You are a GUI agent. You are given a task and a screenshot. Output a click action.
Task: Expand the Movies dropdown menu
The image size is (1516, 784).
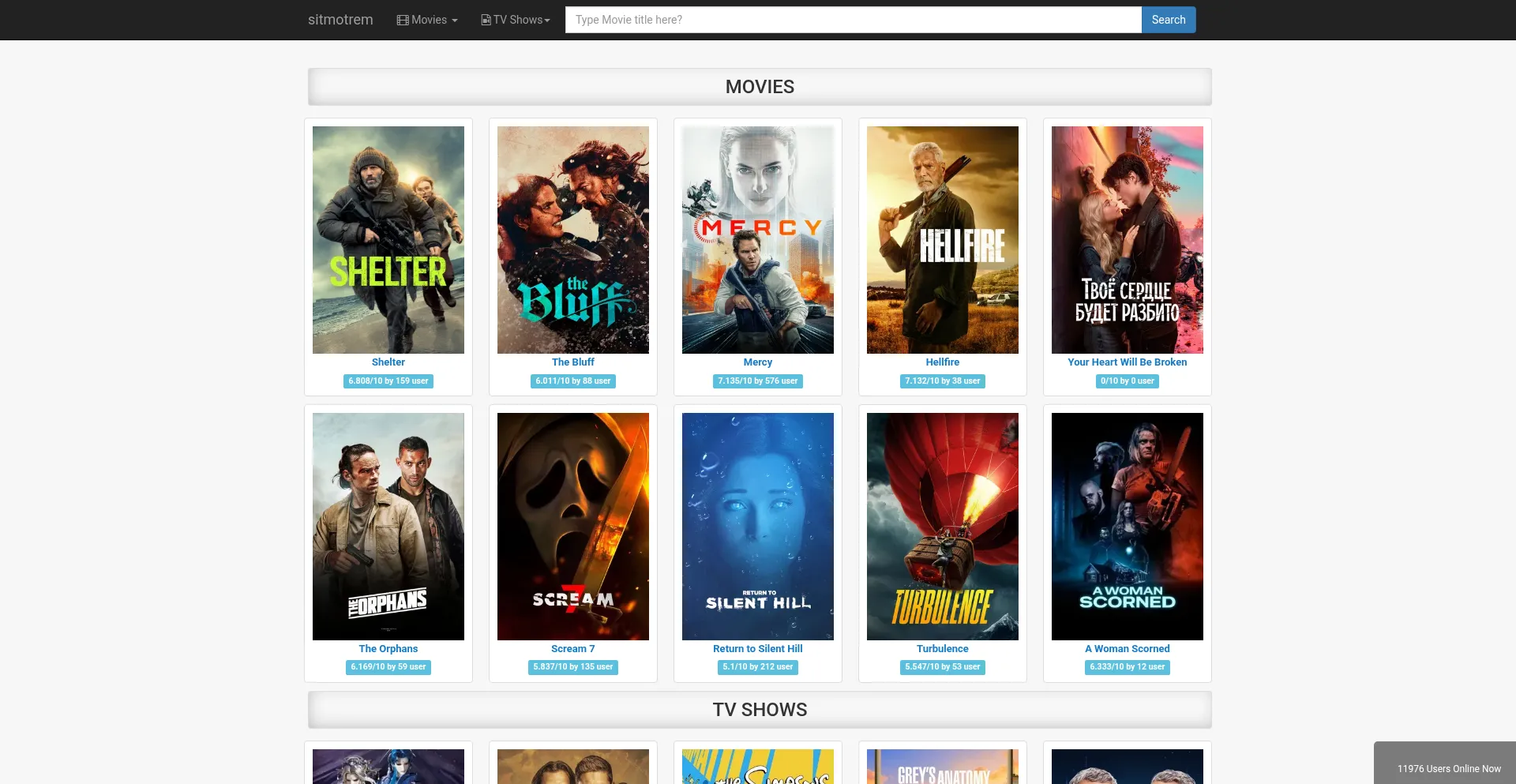(x=427, y=20)
